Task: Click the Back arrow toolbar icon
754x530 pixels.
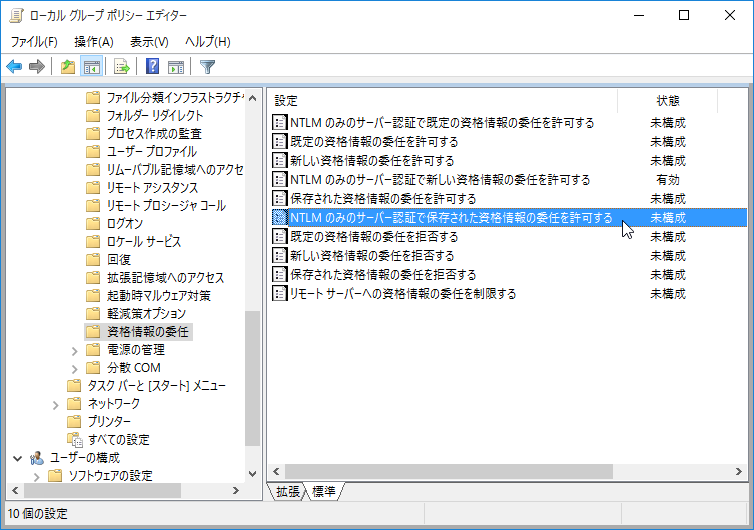Action: point(14,66)
